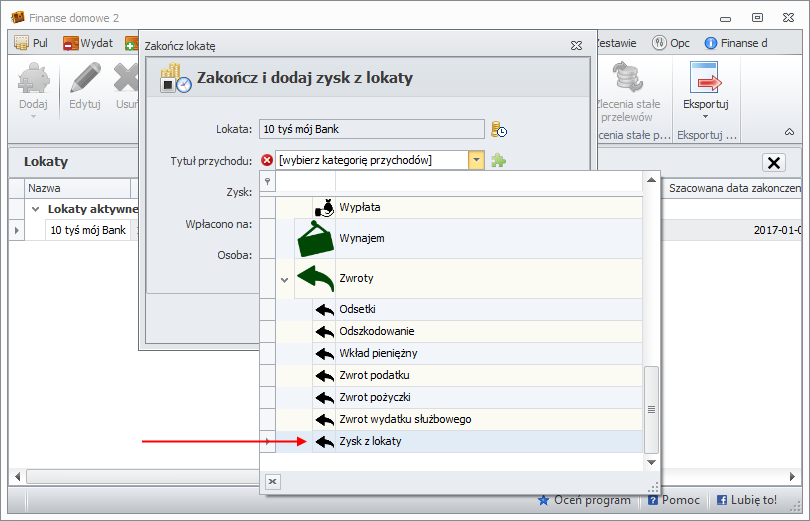Viewport: 810px width, 521px height.
Task: Click the Wynajem category icon
Action: (x=317, y=239)
